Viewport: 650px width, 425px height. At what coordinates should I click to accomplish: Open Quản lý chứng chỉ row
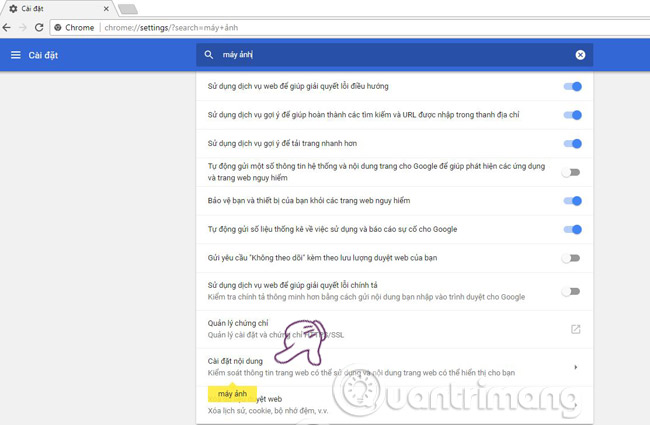click(x=394, y=329)
